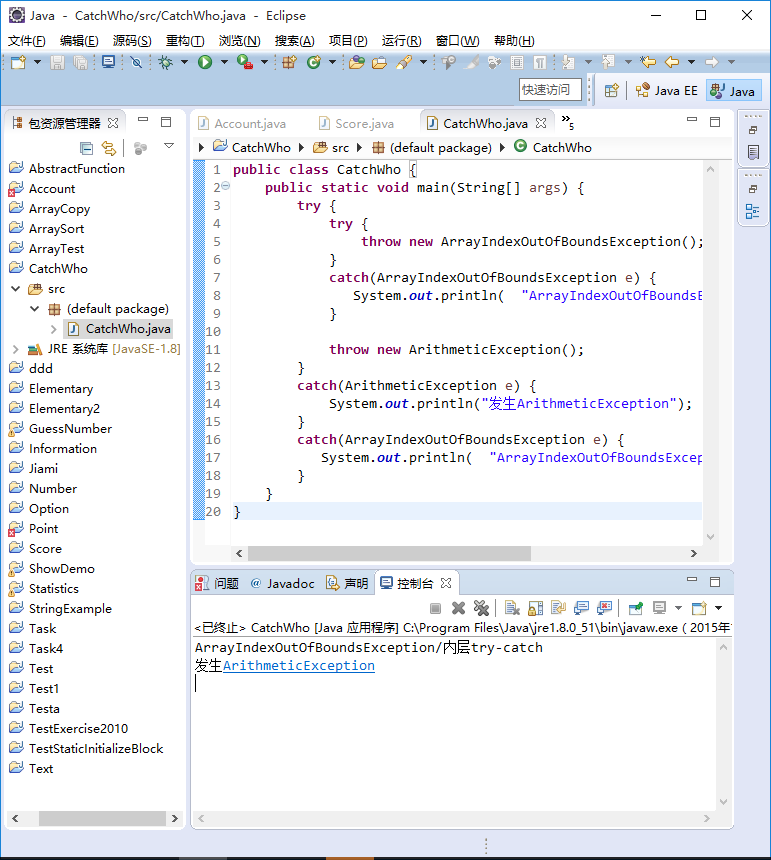771x860 pixels.
Task: Remove all terminated launches double-X icon
Action: (481, 608)
